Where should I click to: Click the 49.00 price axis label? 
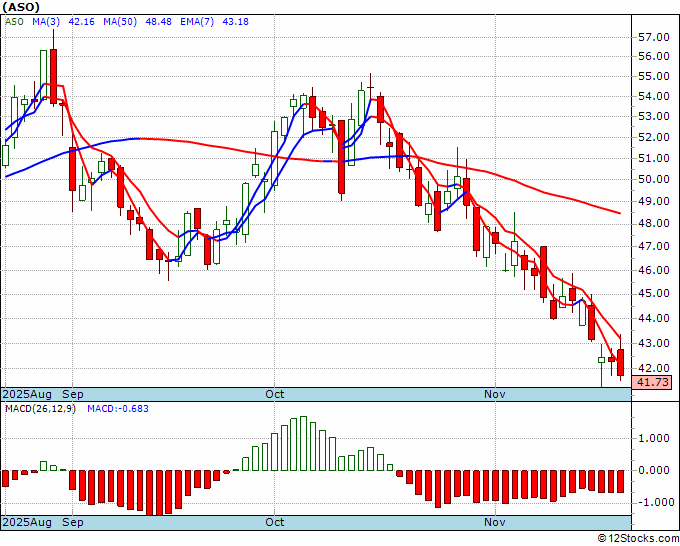click(x=654, y=201)
